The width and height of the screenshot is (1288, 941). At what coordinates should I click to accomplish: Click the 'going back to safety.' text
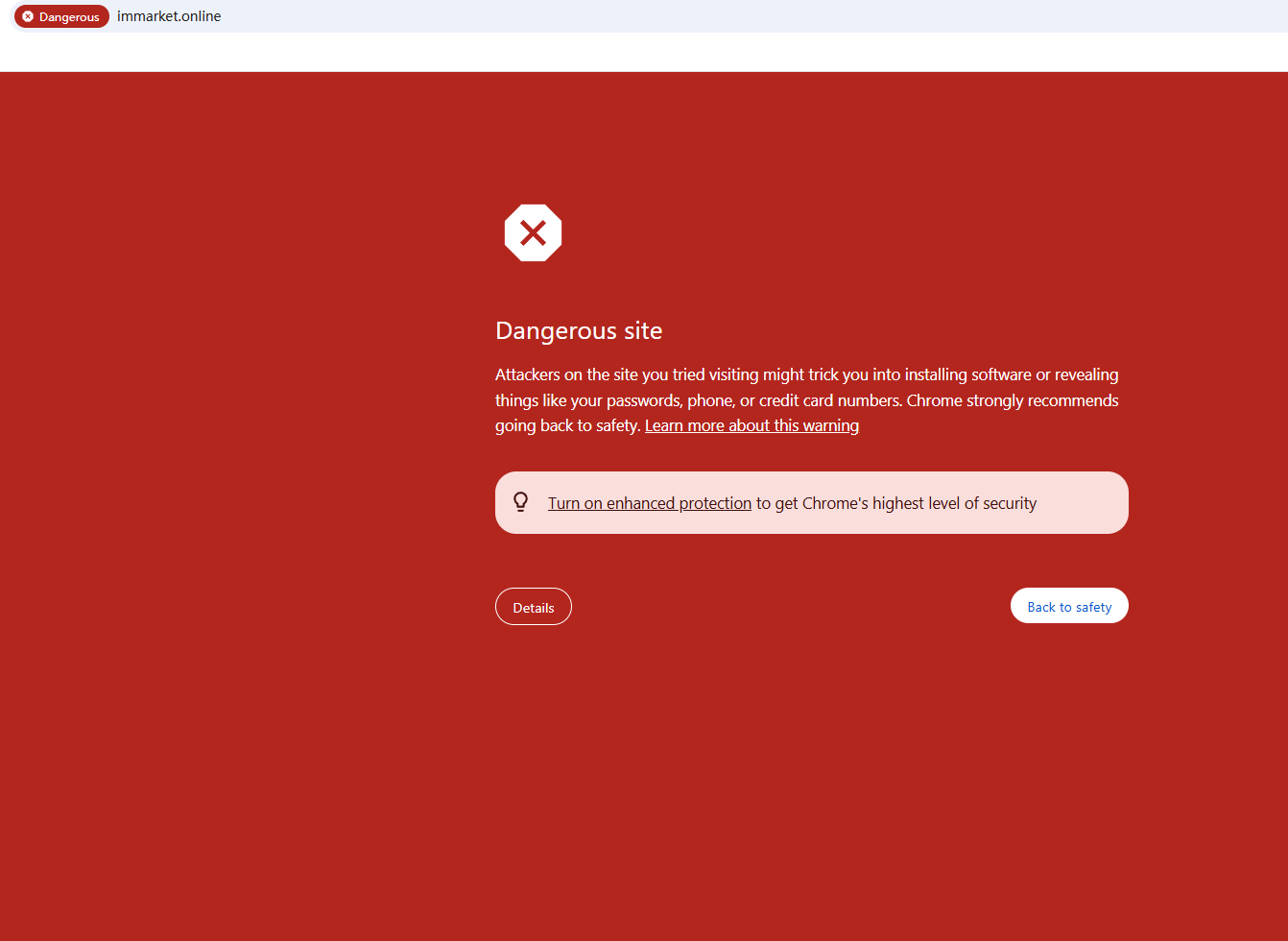567,425
